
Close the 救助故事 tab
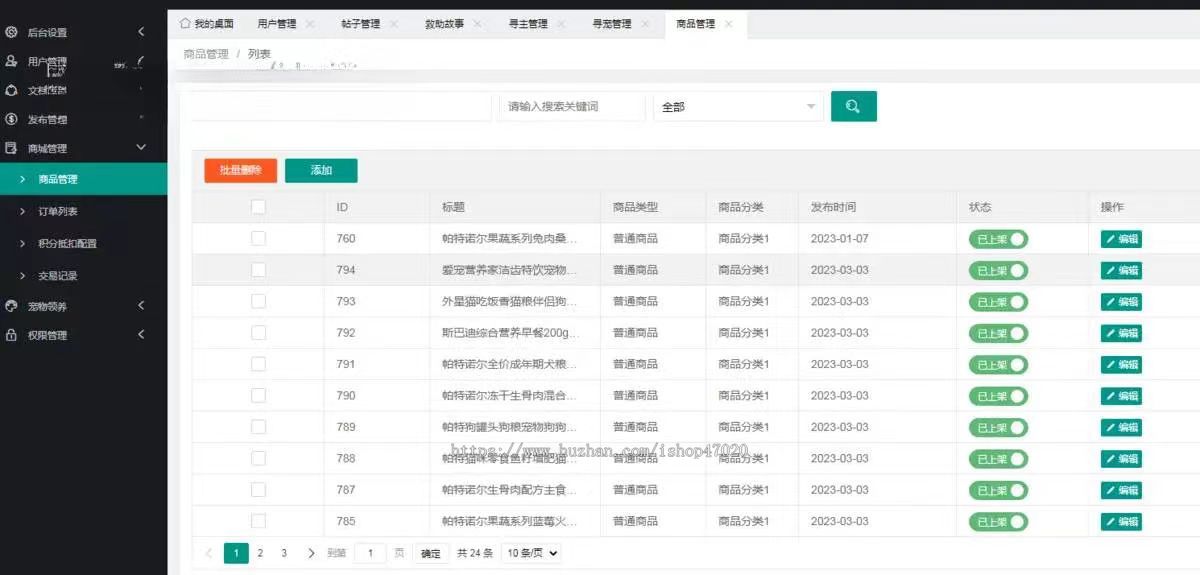[x=477, y=24]
